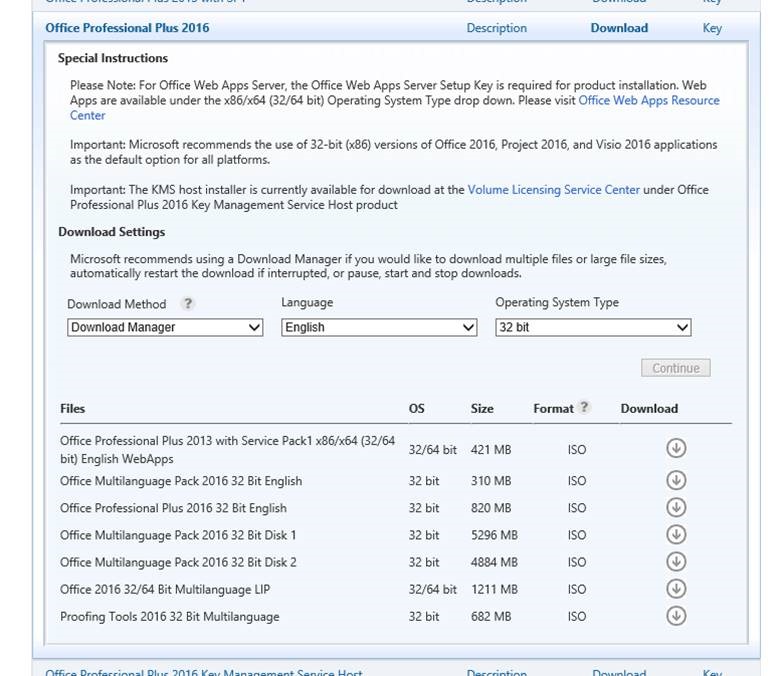This screenshot has width=779, height=676.
Task: Download Office Multilanguage Pack 2016 Disk 2
Action: pos(676,562)
